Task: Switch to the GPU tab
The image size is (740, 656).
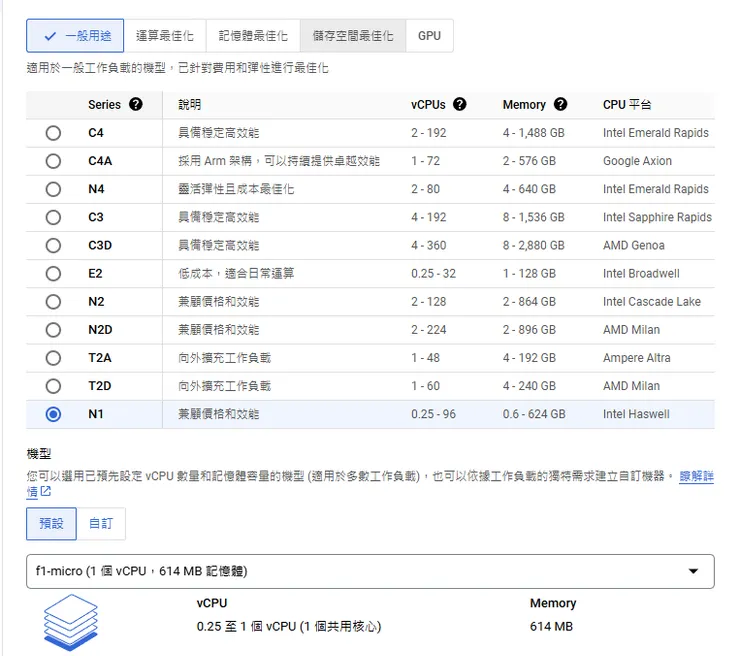Action: [x=429, y=36]
